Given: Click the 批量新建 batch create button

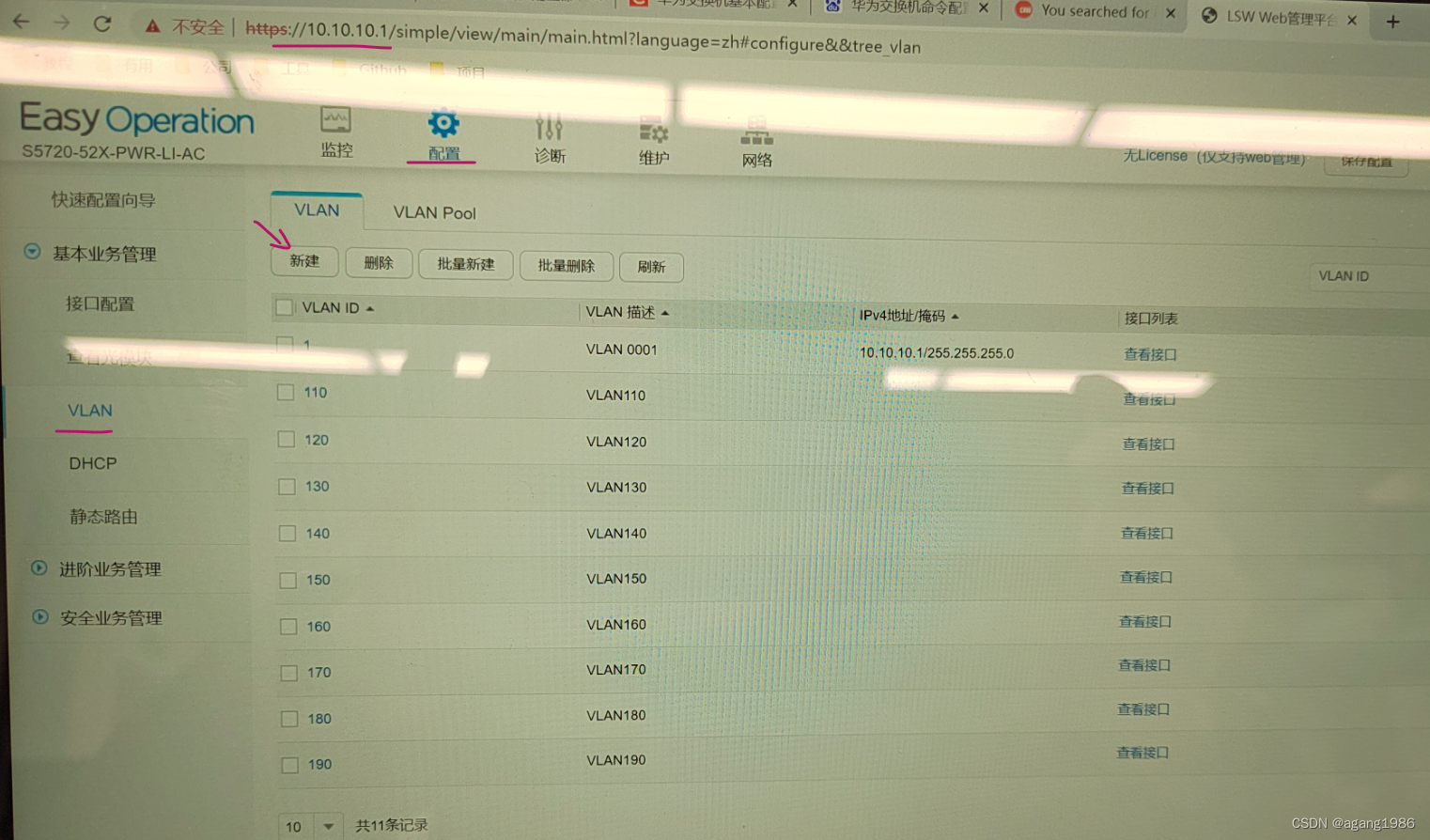Looking at the screenshot, I should coord(466,265).
